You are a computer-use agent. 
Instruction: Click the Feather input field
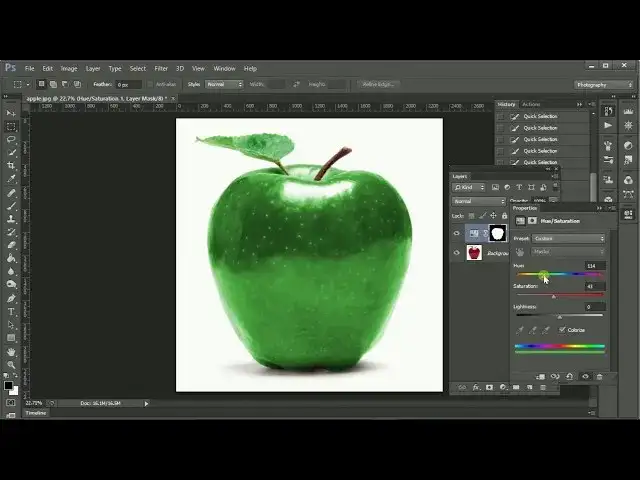pos(129,84)
